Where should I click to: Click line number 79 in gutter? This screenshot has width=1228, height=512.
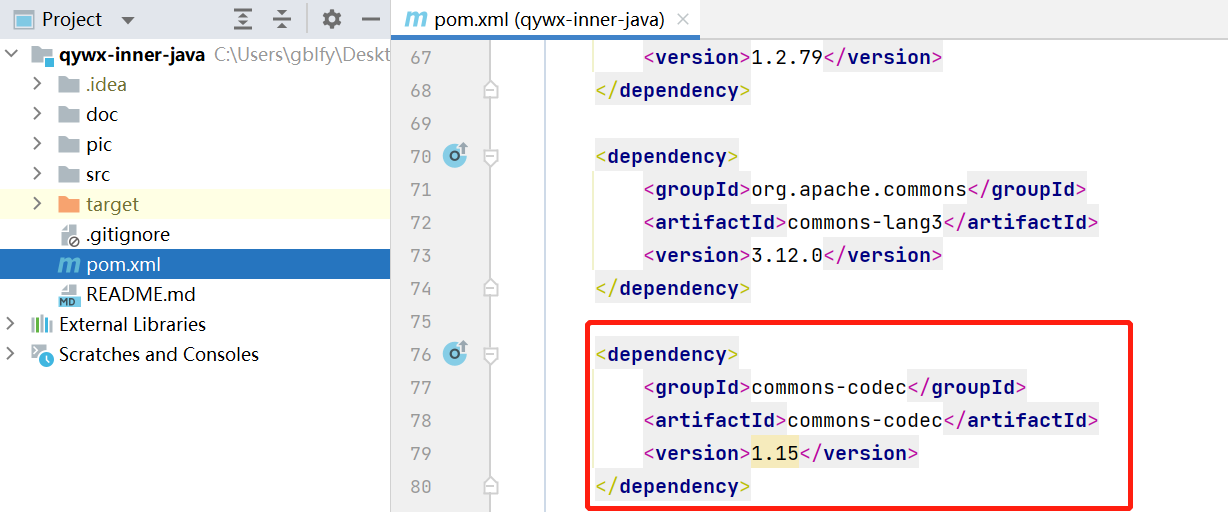click(420, 453)
